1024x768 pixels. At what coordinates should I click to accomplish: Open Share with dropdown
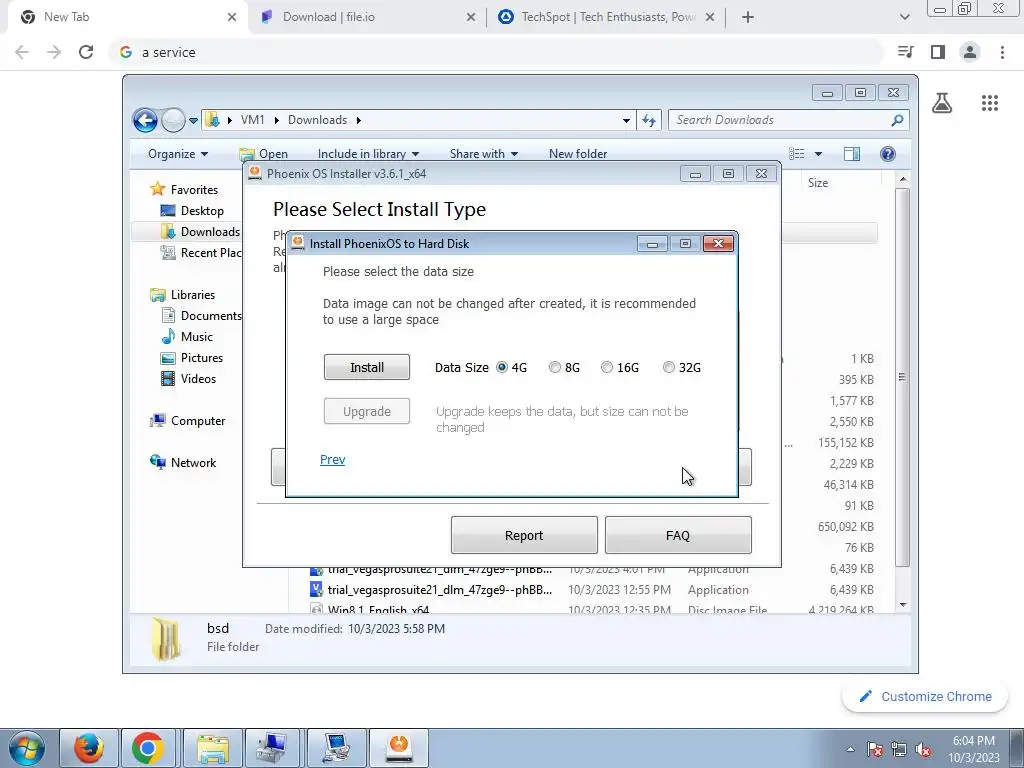pyautogui.click(x=483, y=154)
